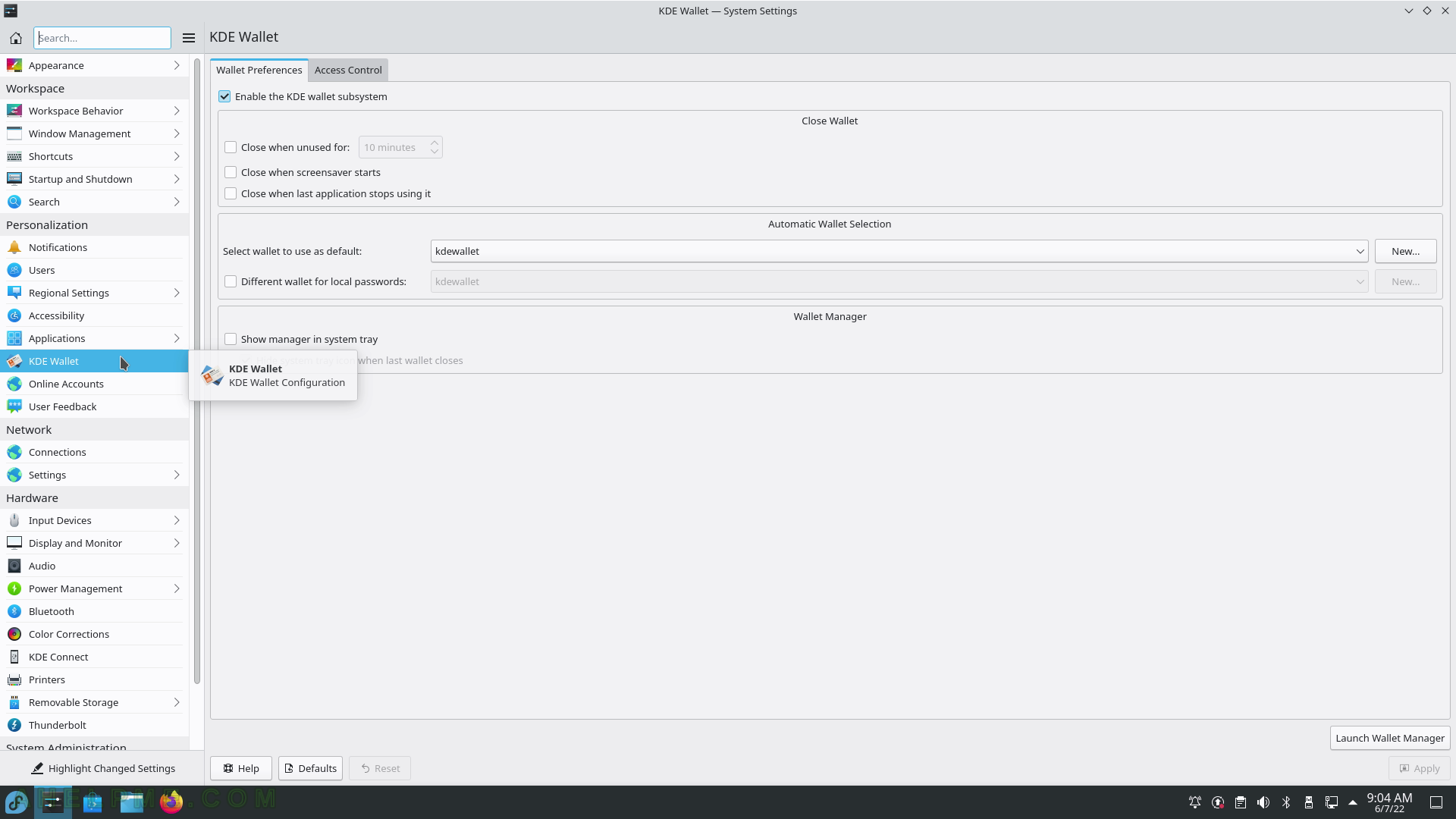The height and width of the screenshot is (819, 1456).
Task: Click the Accessibility icon
Action: (x=14, y=315)
